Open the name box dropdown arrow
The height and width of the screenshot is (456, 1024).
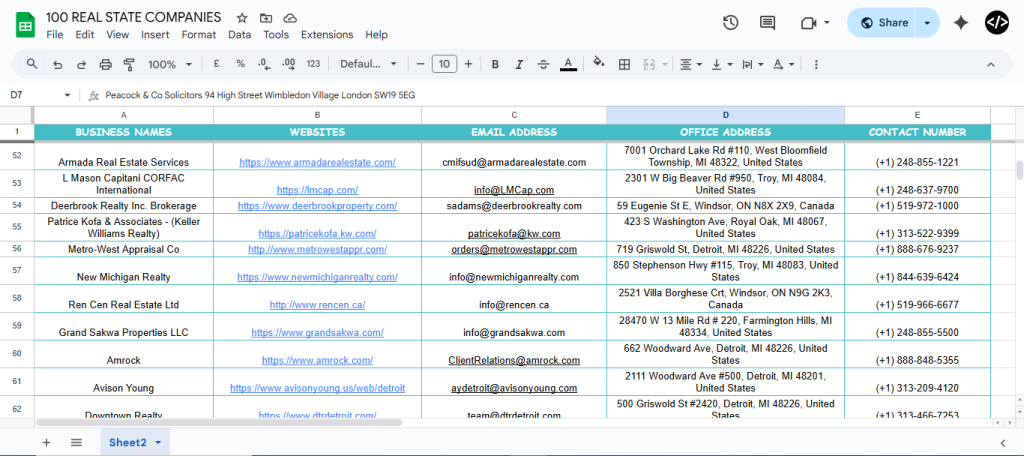click(67, 95)
